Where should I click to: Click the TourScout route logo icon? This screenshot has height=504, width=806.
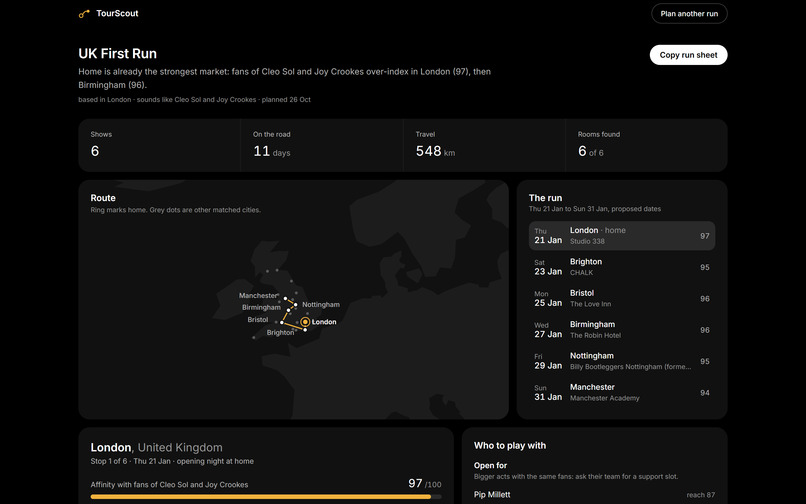point(84,14)
